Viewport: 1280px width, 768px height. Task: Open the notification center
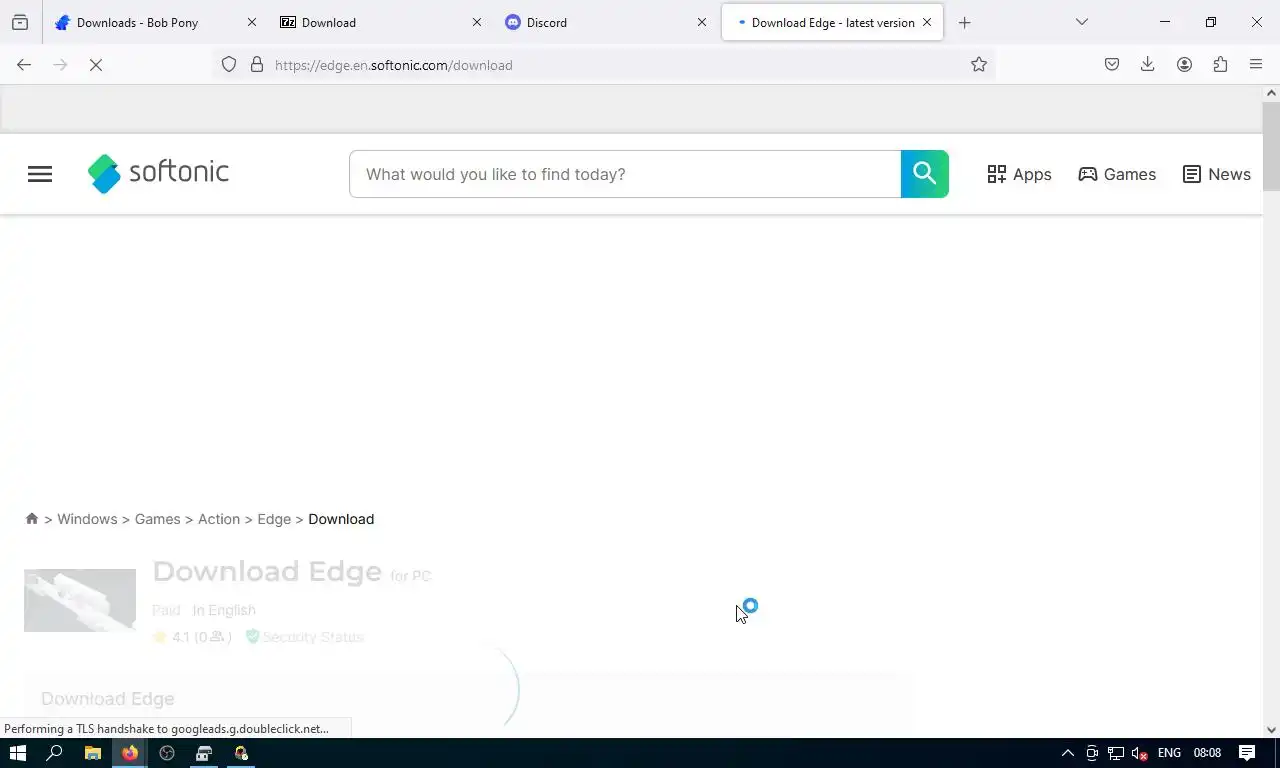(x=1247, y=753)
